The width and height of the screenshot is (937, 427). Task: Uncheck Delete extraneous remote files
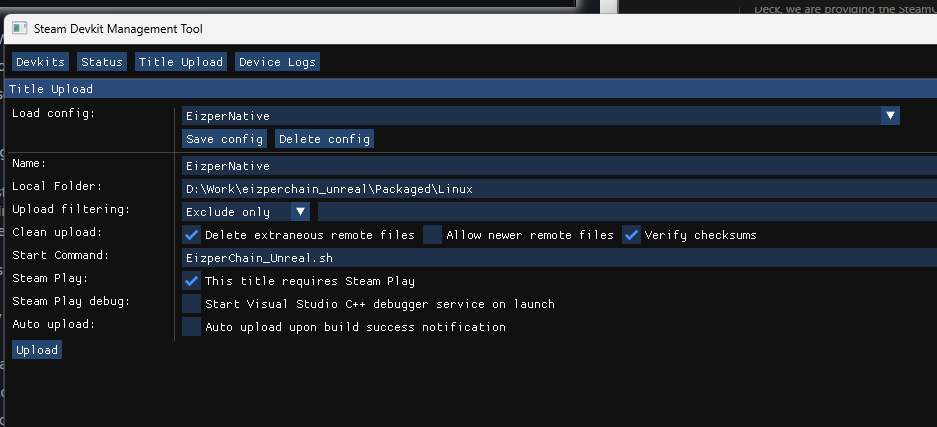192,235
